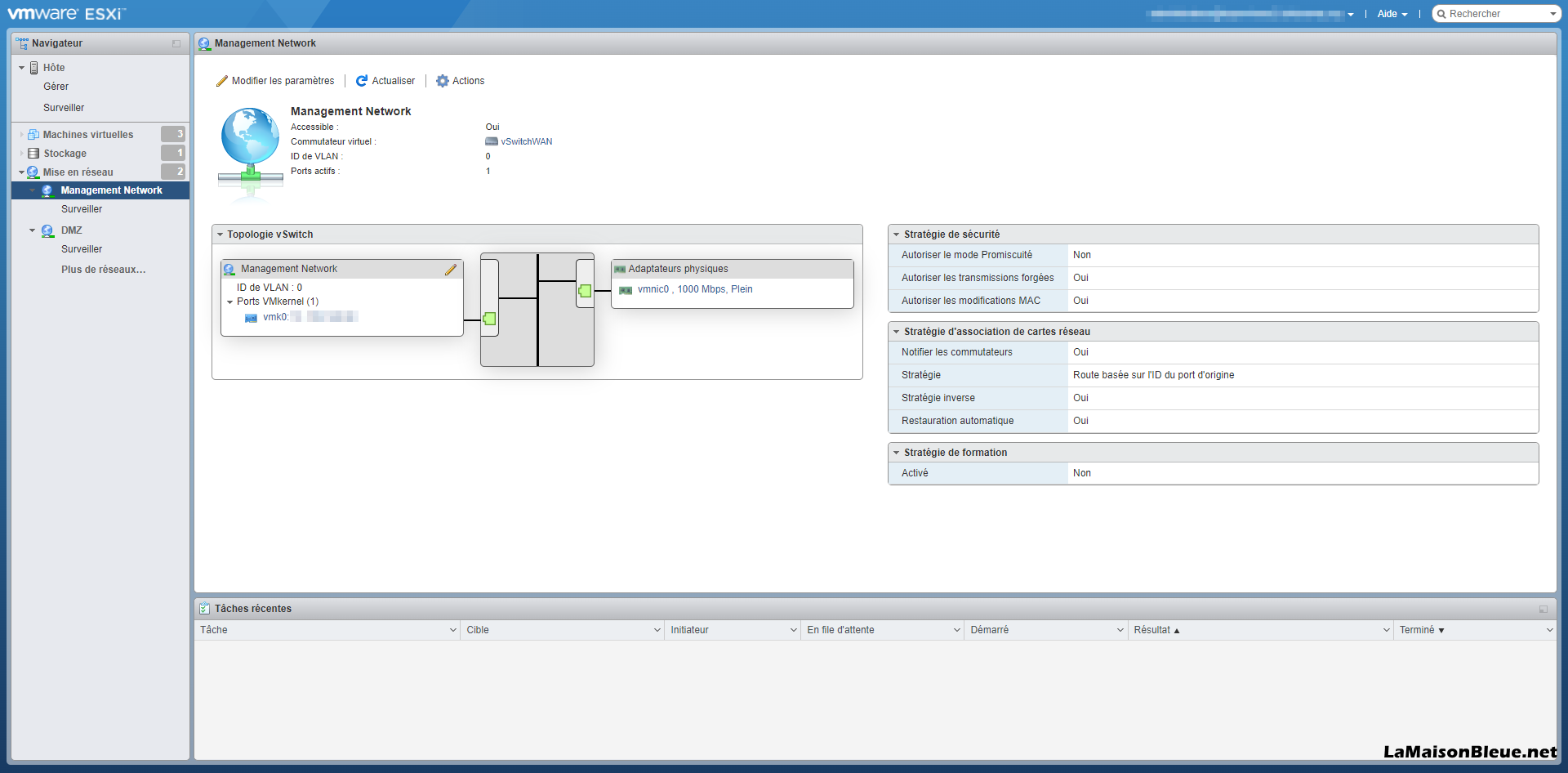Collapse the Stratégie de formation section
This screenshot has width=1568, height=773.
[x=896, y=453]
